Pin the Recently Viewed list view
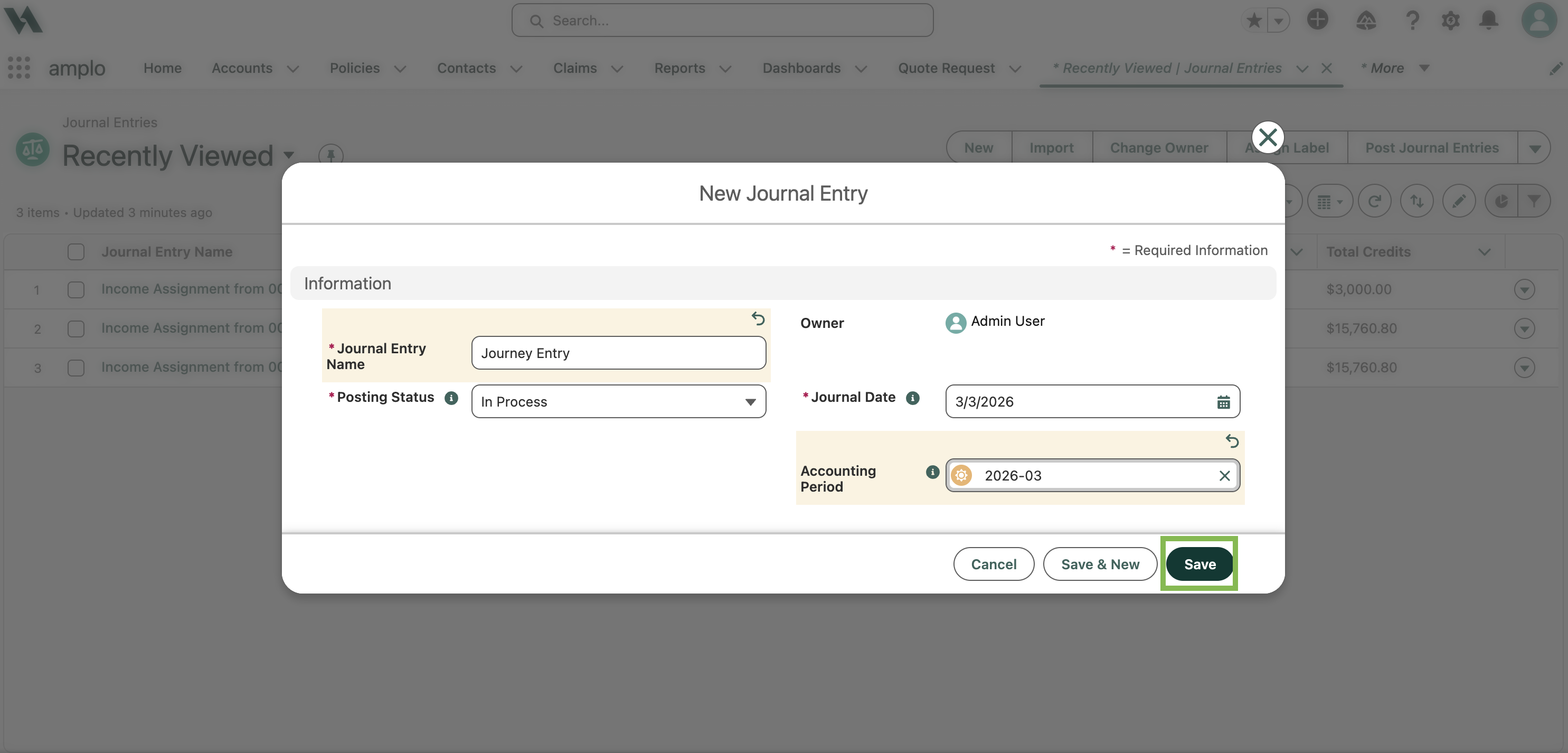1568x753 pixels. pyautogui.click(x=330, y=155)
